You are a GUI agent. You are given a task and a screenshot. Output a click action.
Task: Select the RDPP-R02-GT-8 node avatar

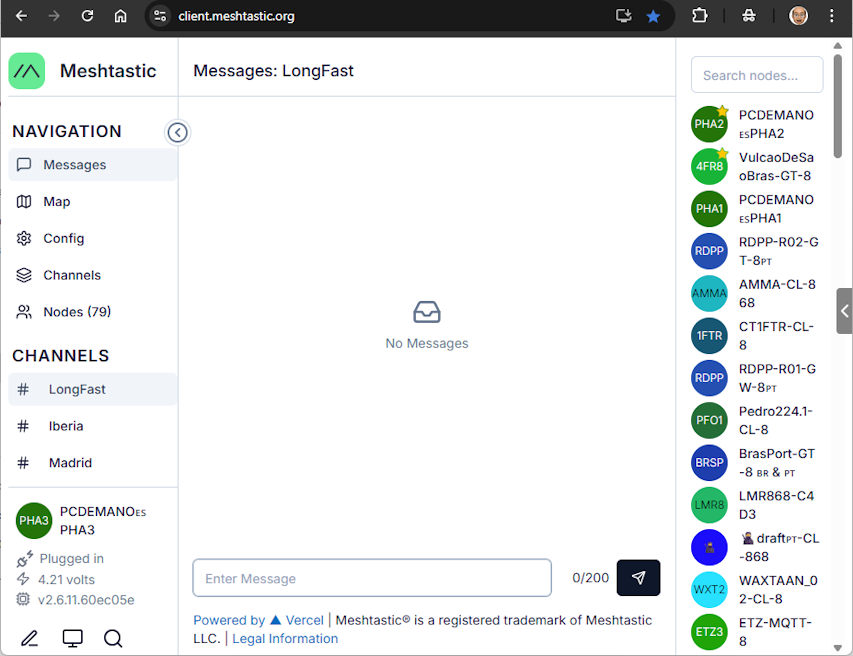pyautogui.click(x=709, y=251)
